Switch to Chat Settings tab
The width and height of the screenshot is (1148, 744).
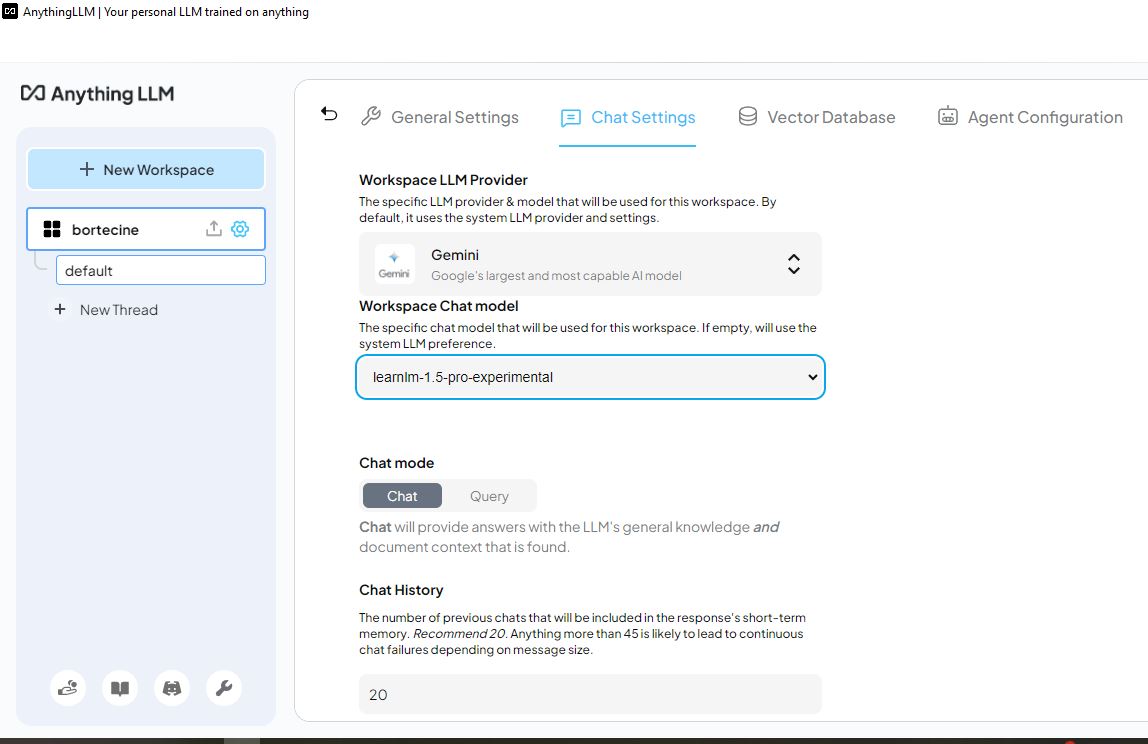click(x=627, y=117)
